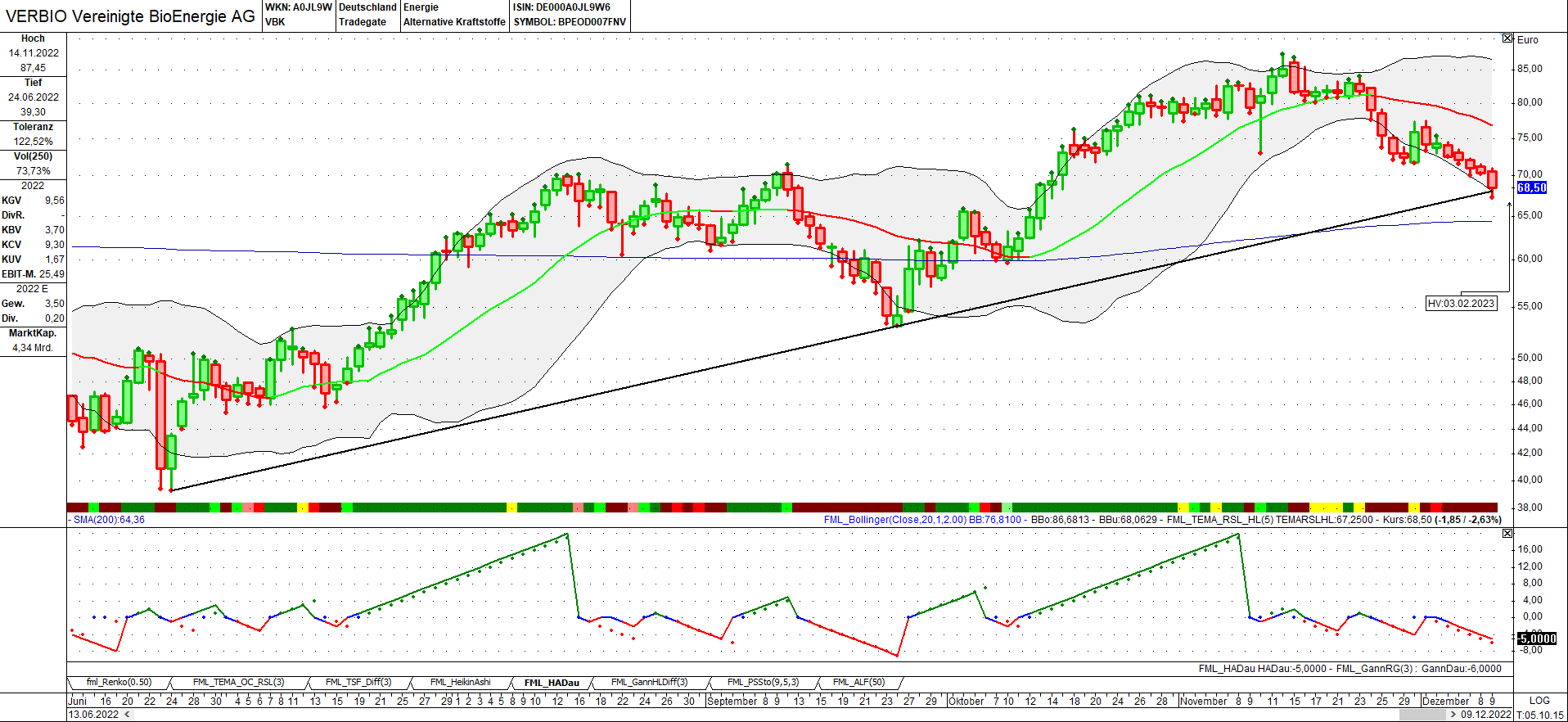Click the blue 68,50 current price marker
Viewport: 1568px width, 722px height.
pyautogui.click(x=1532, y=188)
